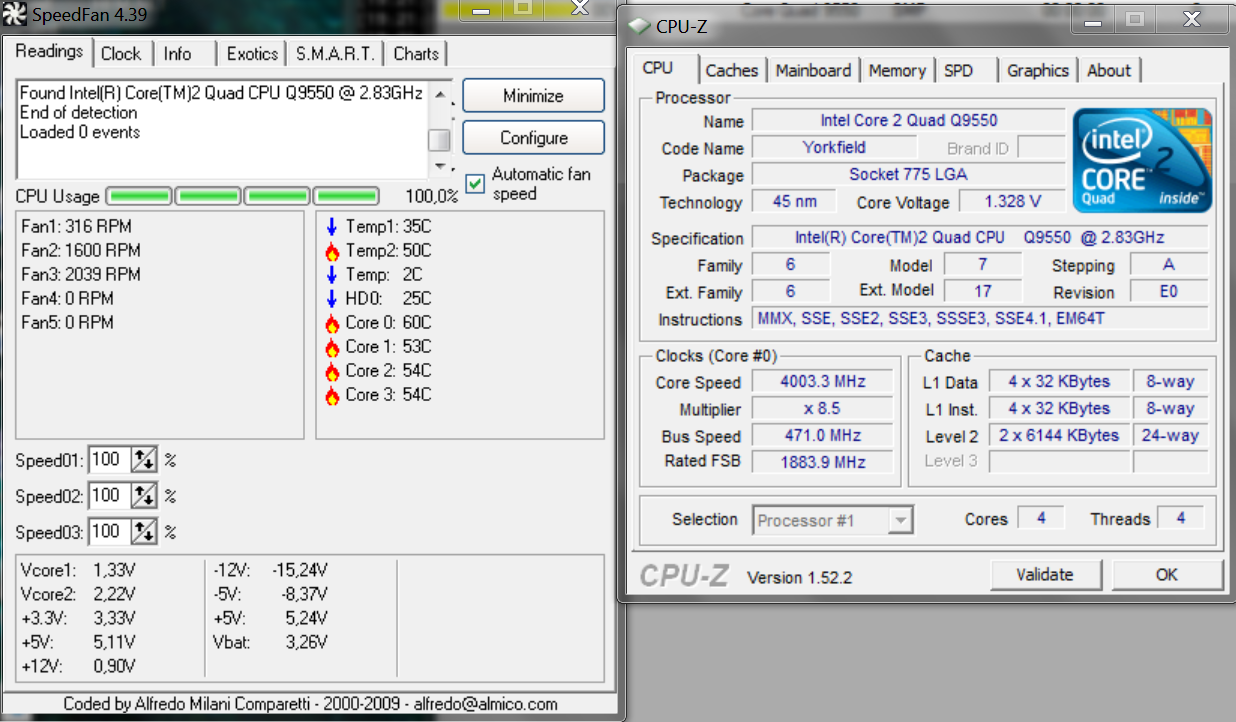The width and height of the screenshot is (1236, 722).
Task: Disable Automatic fan speed
Action: (x=474, y=184)
